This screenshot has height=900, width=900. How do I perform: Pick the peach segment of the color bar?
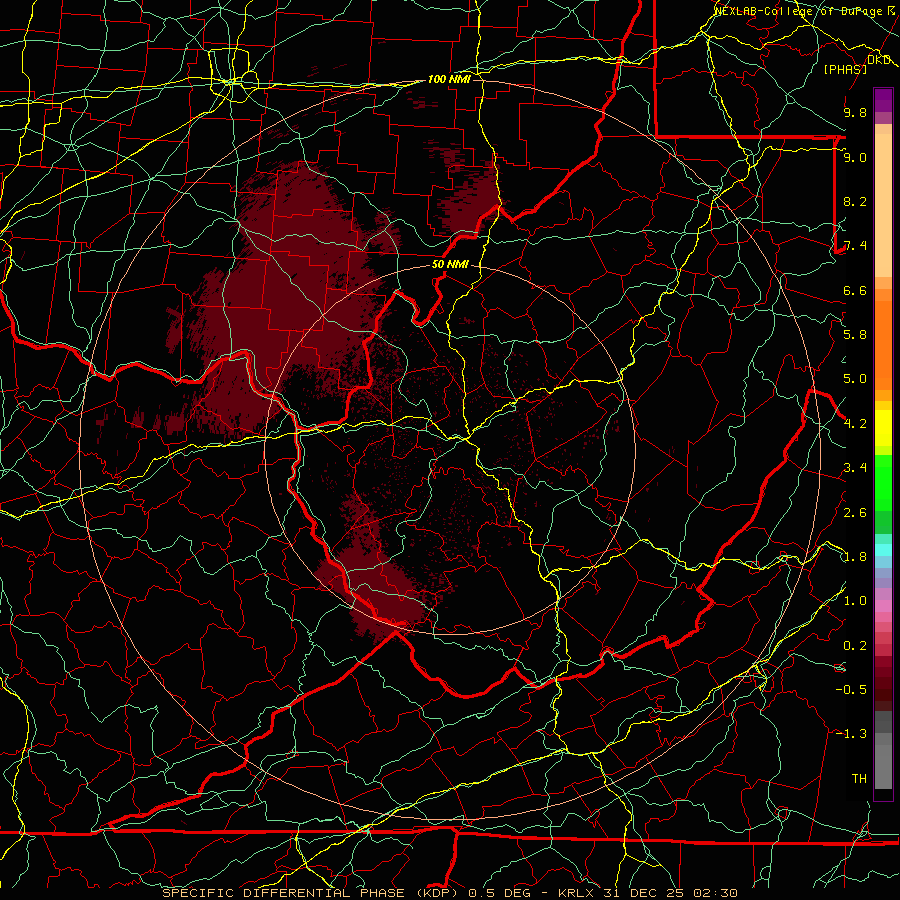(x=883, y=207)
